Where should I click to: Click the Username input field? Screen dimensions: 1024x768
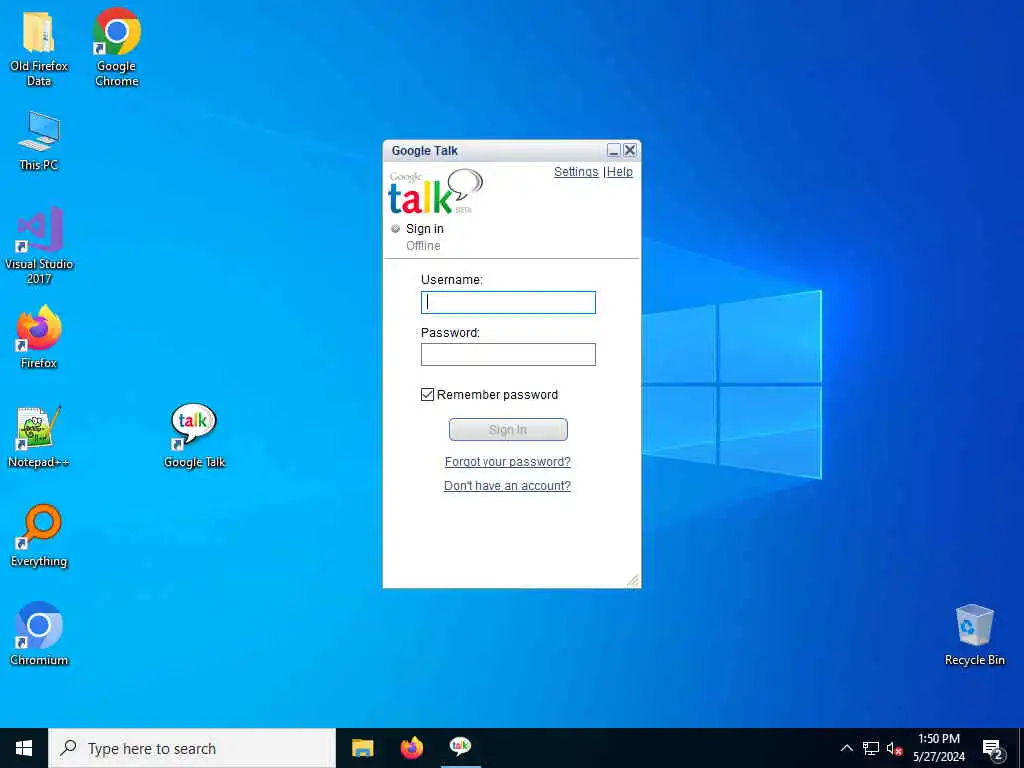[x=508, y=302]
